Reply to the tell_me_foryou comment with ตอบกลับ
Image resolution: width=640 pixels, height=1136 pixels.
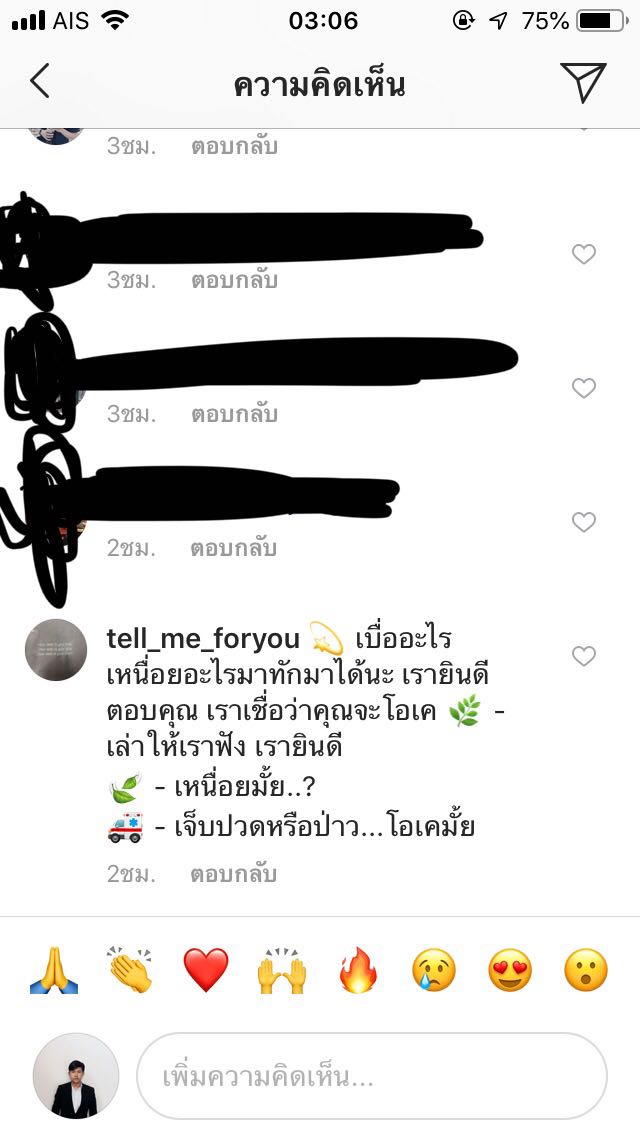[x=233, y=874]
